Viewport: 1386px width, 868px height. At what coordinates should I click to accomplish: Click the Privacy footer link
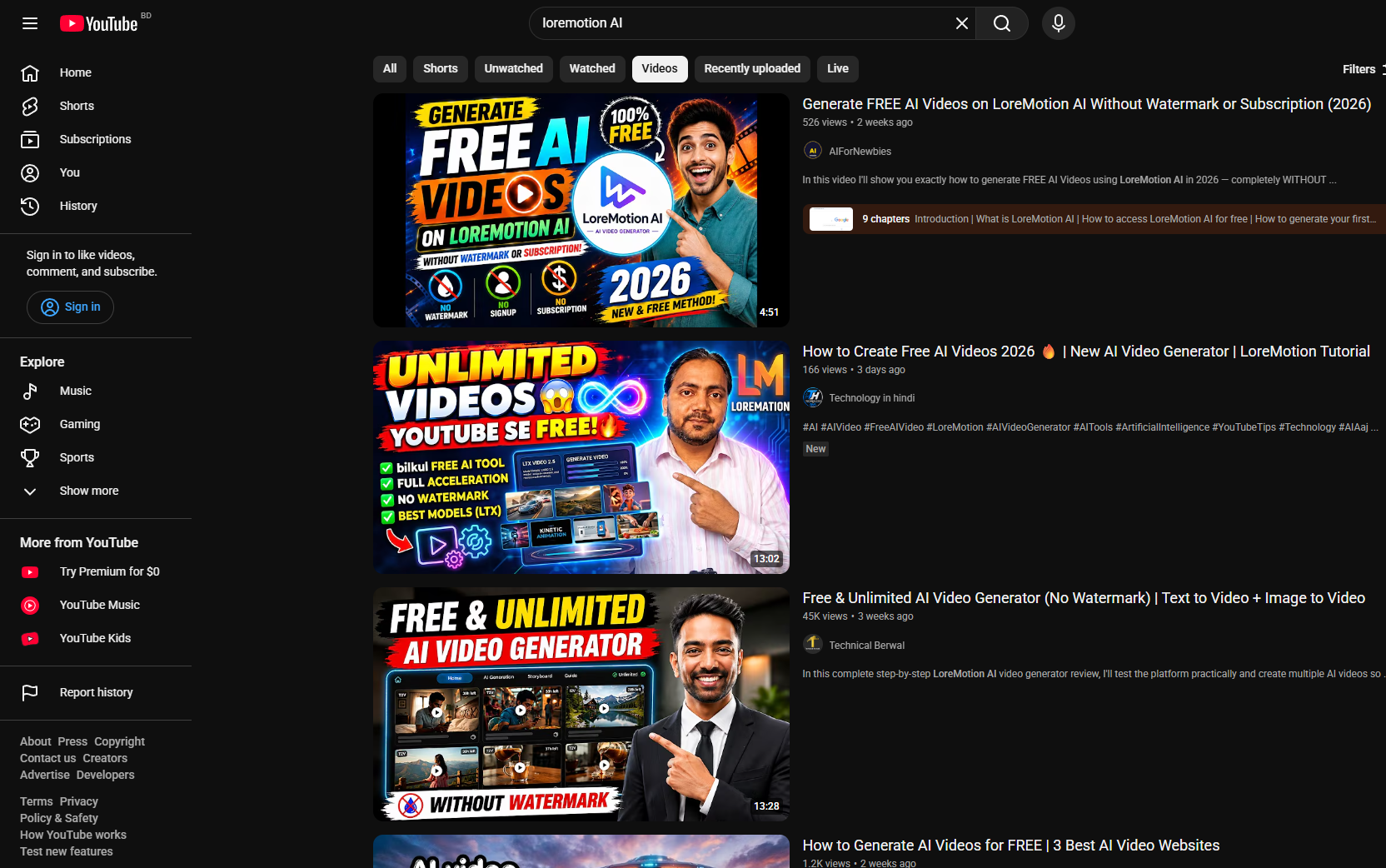click(x=79, y=801)
